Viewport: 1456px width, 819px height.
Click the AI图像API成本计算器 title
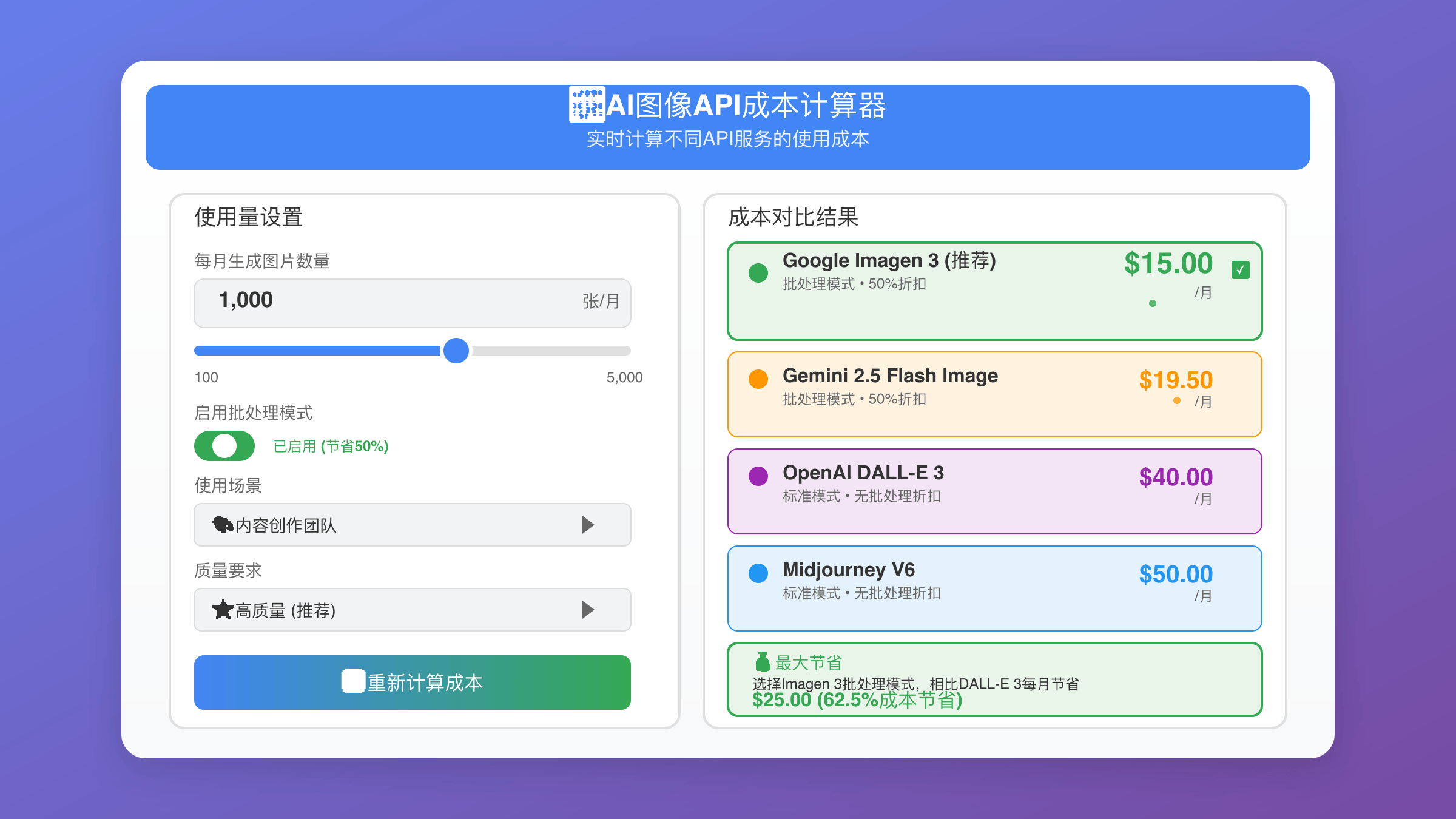tap(746, 105)
